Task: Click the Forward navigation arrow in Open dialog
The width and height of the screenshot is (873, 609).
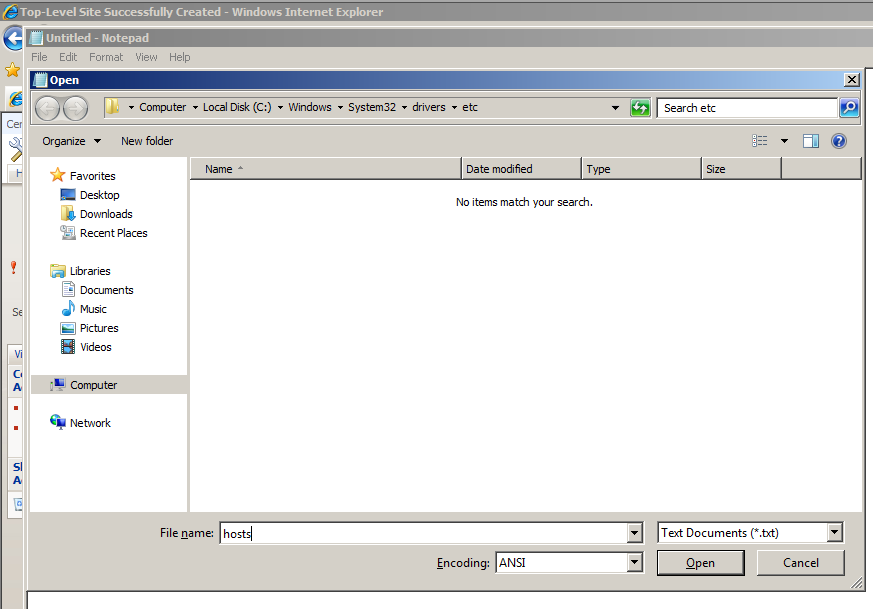Action: pyautogui.click(x=75, y=108)
